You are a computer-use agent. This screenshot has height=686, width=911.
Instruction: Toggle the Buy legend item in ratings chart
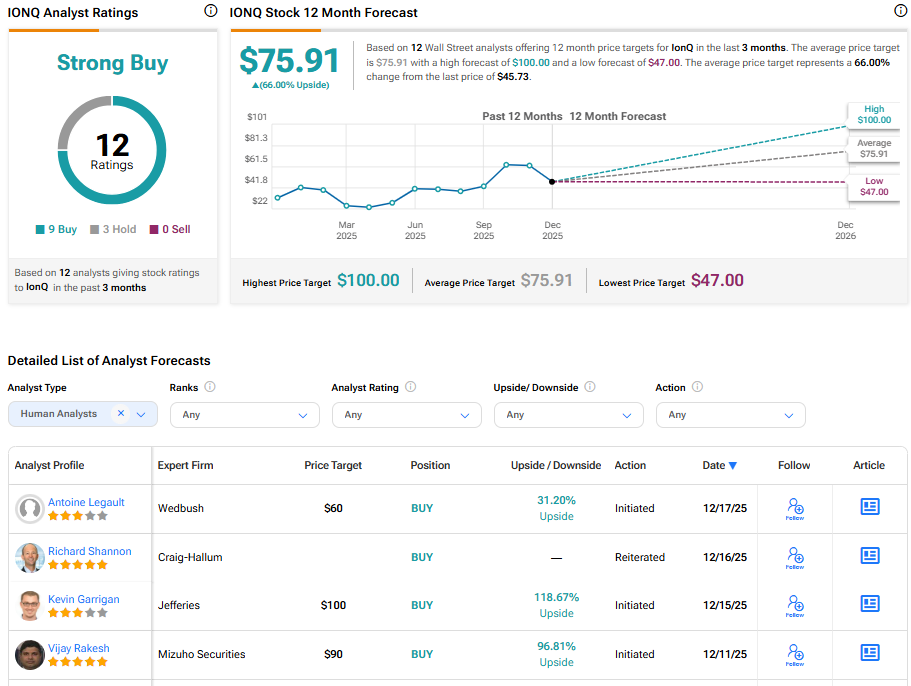[56, 229]
